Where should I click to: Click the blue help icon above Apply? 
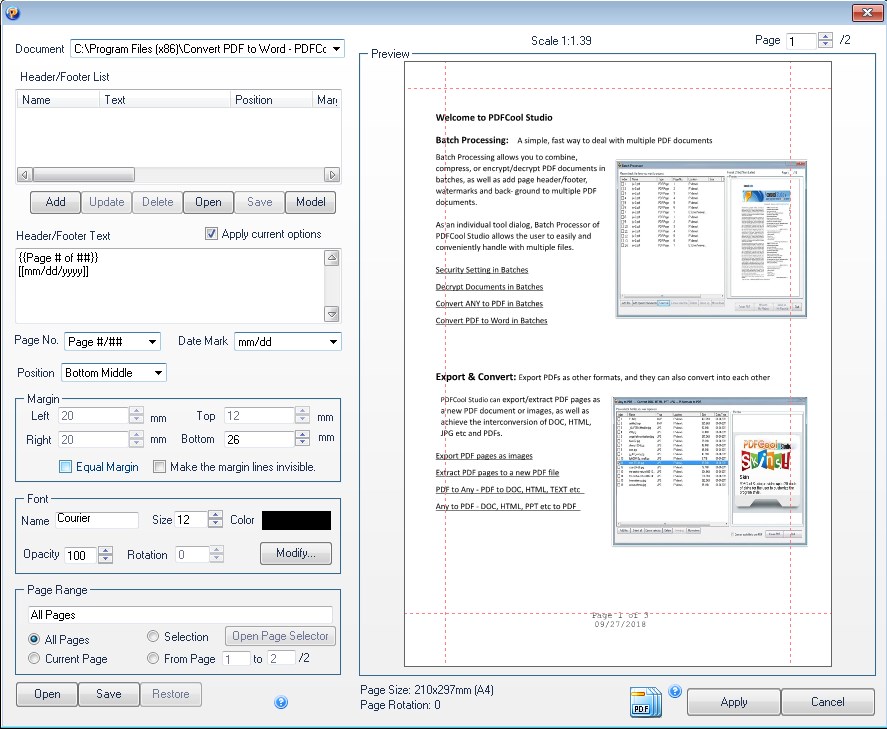pyautogui.click(x=675, y=691)
